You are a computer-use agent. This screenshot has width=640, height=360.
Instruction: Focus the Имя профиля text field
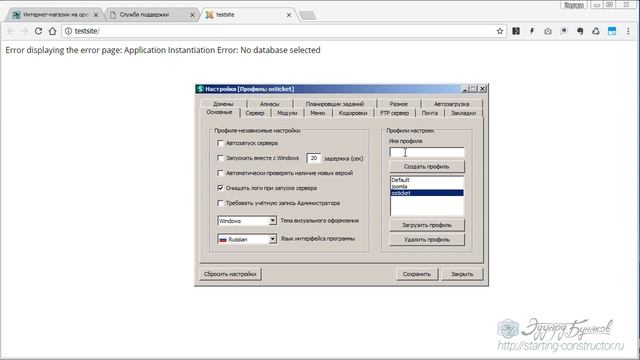point(427,152)
